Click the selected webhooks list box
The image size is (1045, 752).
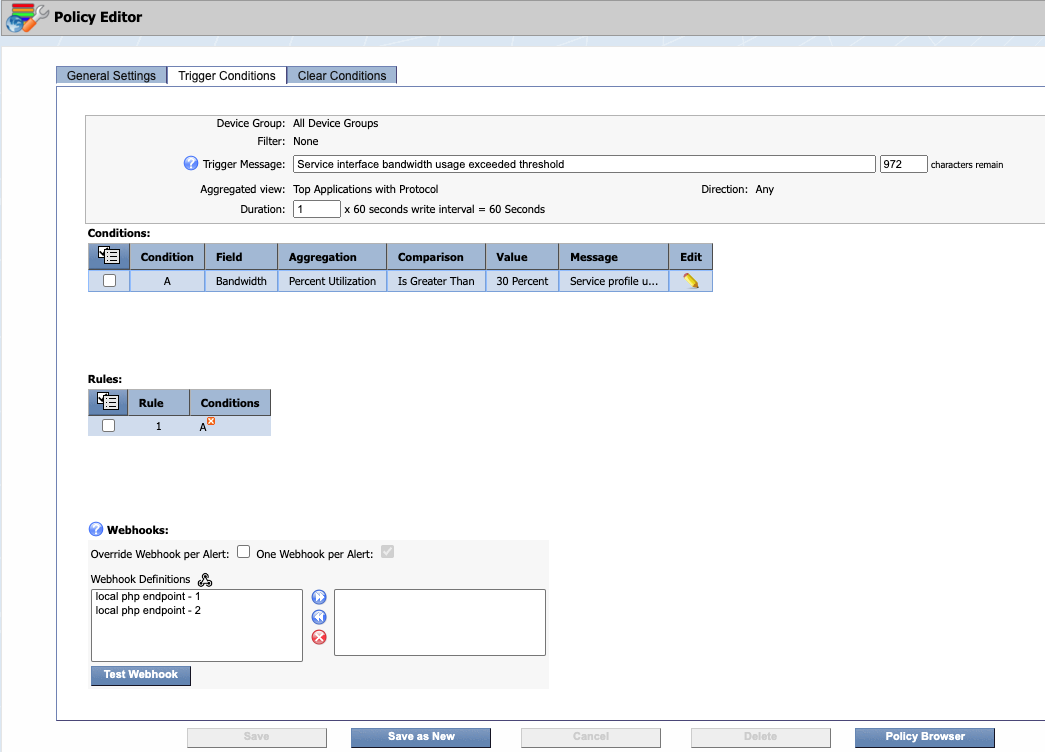(x=440, y=622)
